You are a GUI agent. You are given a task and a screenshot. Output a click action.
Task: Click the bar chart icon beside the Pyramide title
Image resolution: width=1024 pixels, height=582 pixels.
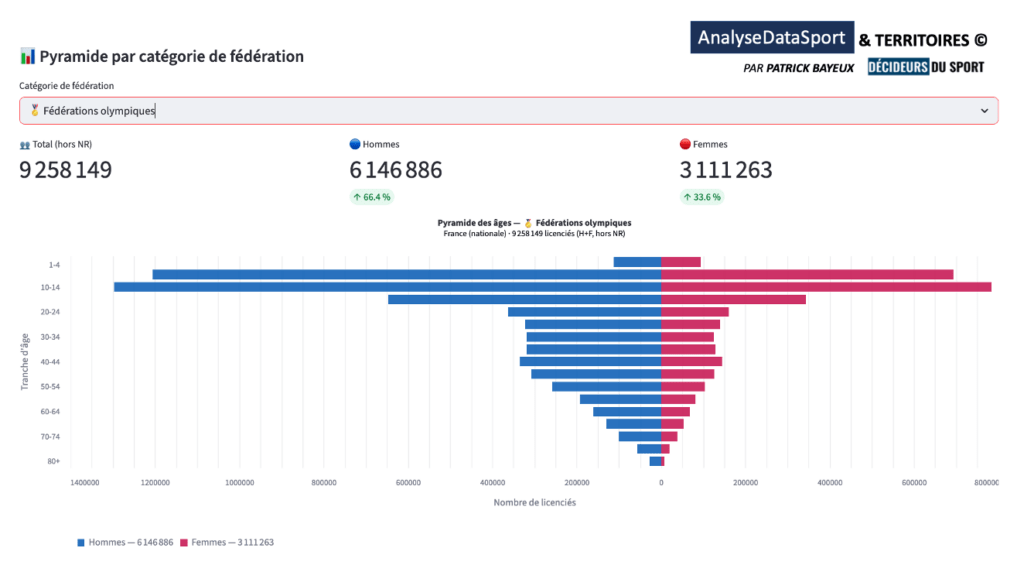28,56
